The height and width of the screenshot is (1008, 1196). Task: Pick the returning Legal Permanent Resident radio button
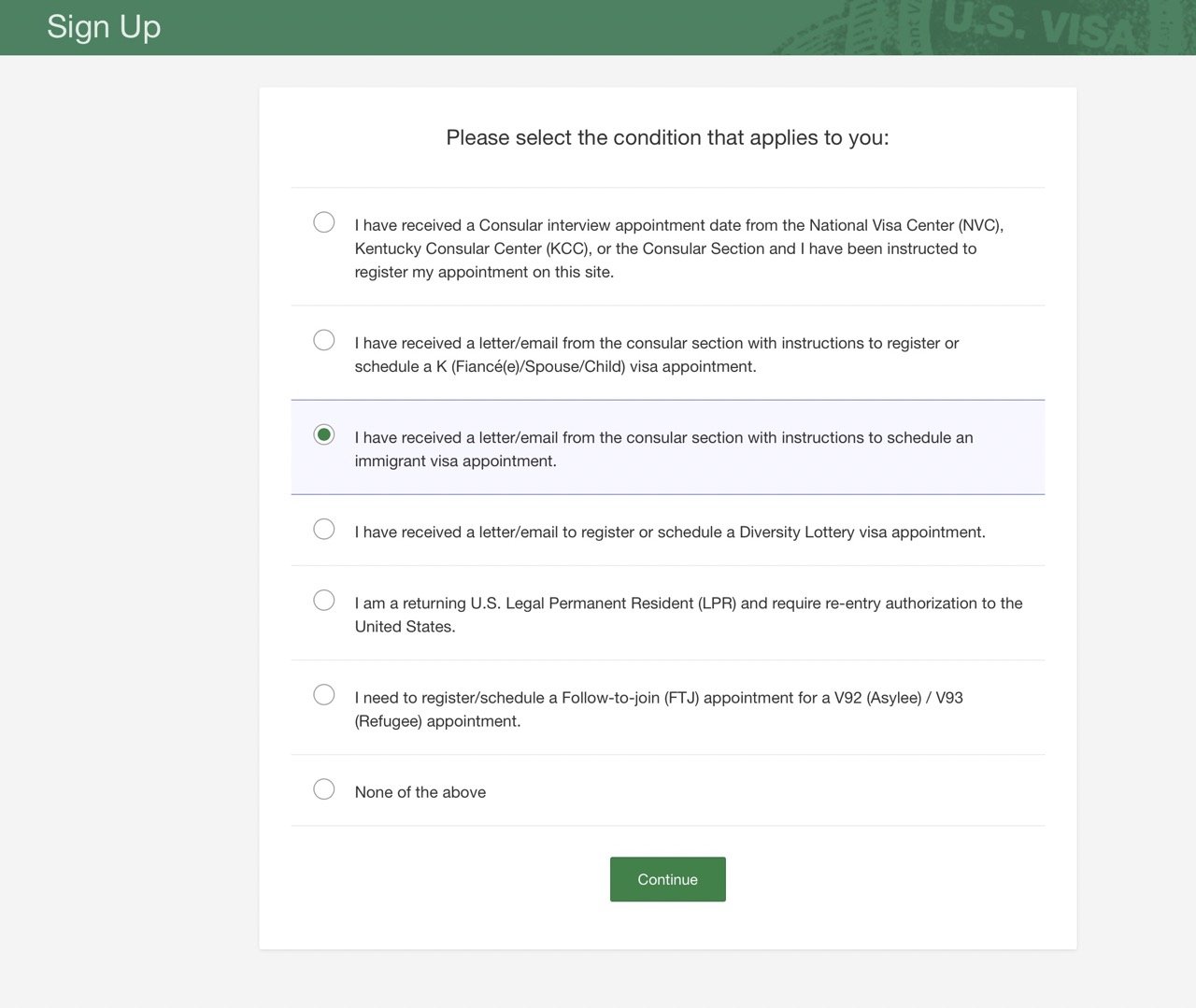pos(323,600)
